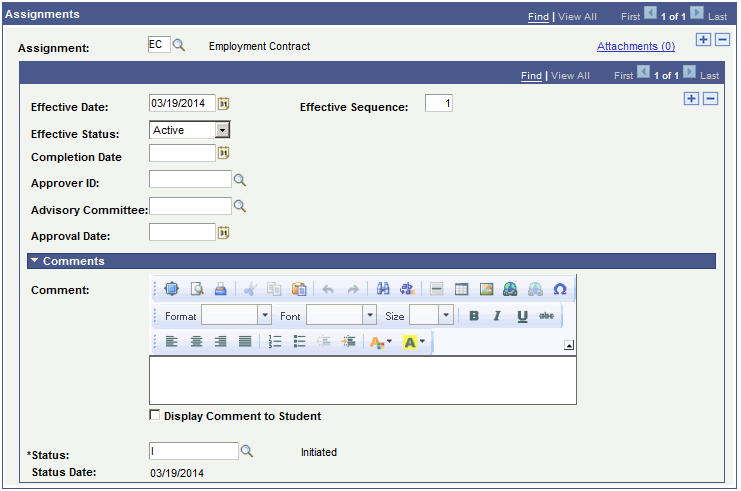Insert a horizontal line with toolbar icon
Image resolution: width=741 pixels, height=491 pixels.
coord(437,289)
